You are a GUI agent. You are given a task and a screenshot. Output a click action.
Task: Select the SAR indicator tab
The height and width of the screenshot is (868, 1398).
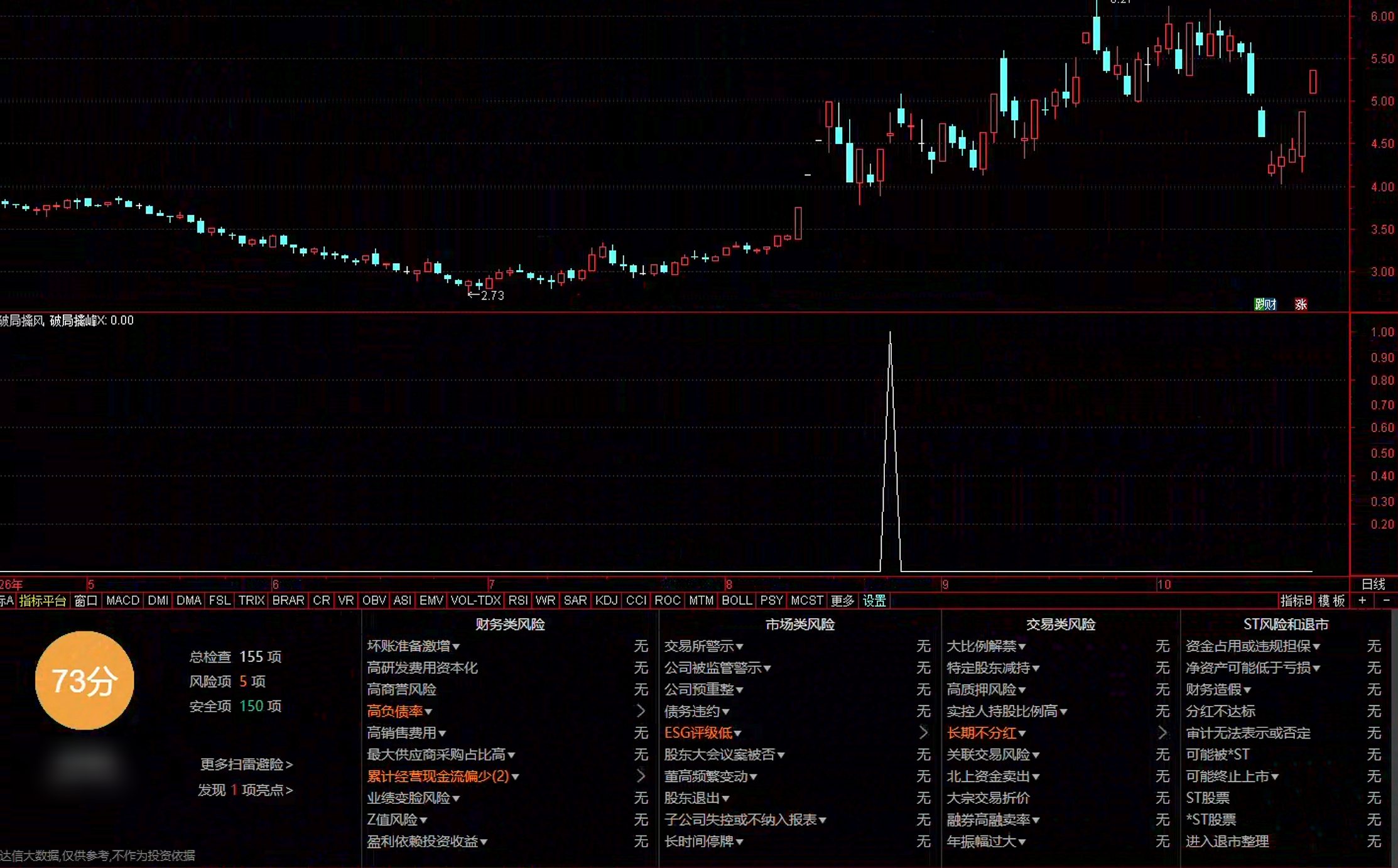pos(575,600)
